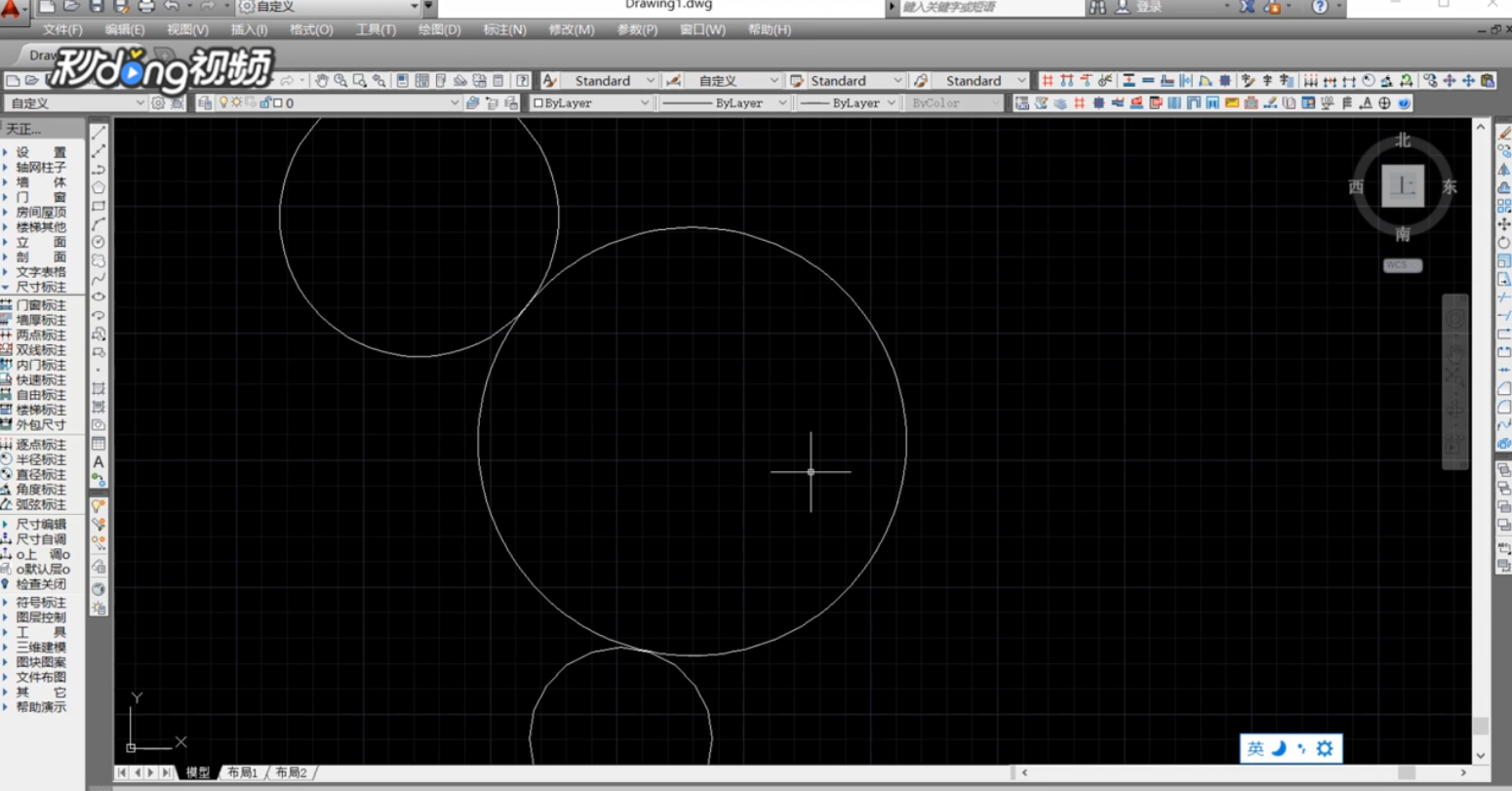This screenshot has width=1512, height=791.
Task: Expand the 符号标注 menu group
Action: click(41, 603)
